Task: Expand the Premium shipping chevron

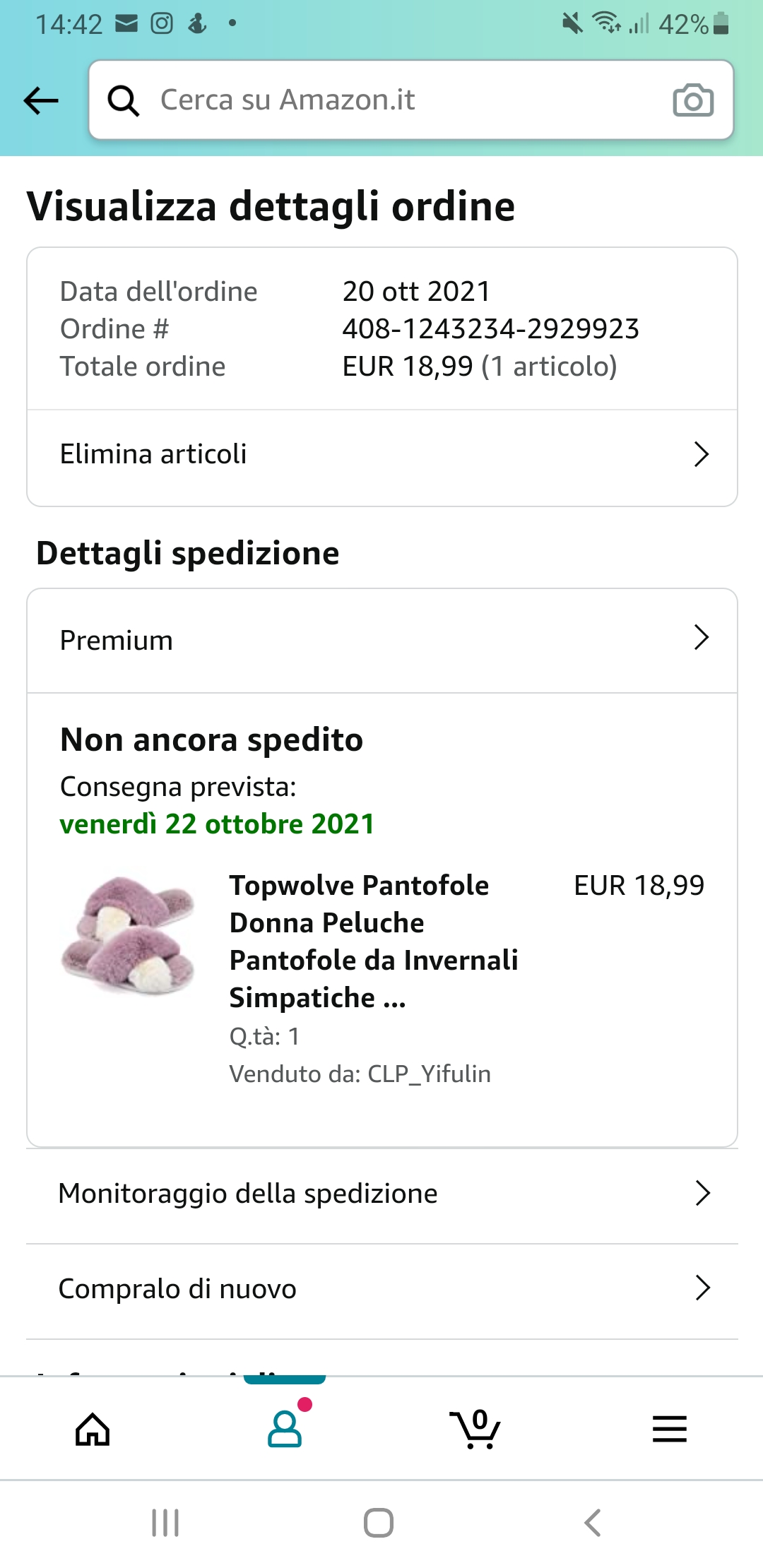Action: click(701, 638)
